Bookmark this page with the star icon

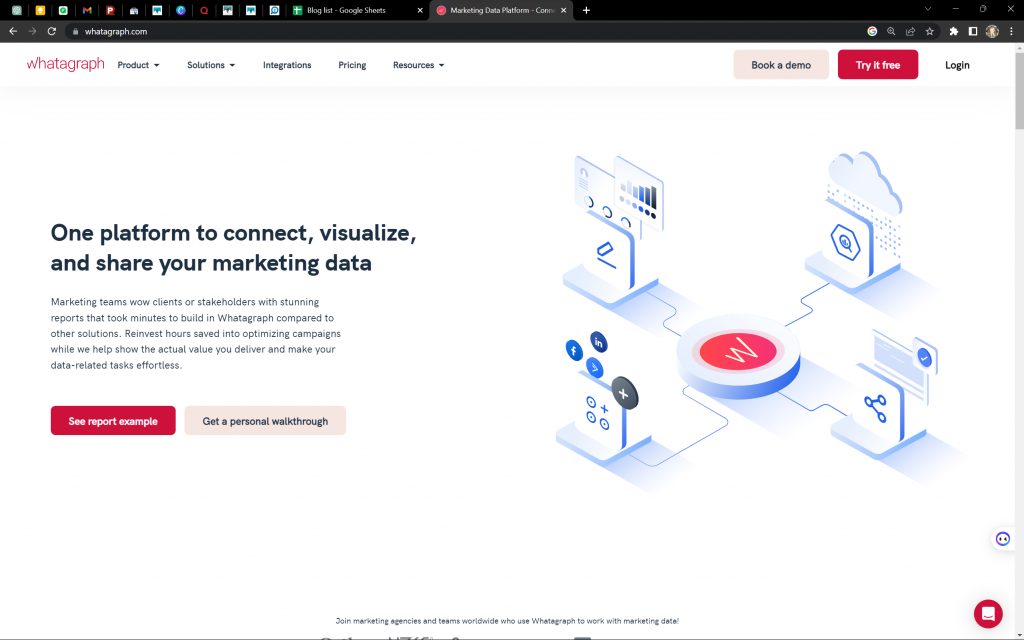click(x=929, y=31)
